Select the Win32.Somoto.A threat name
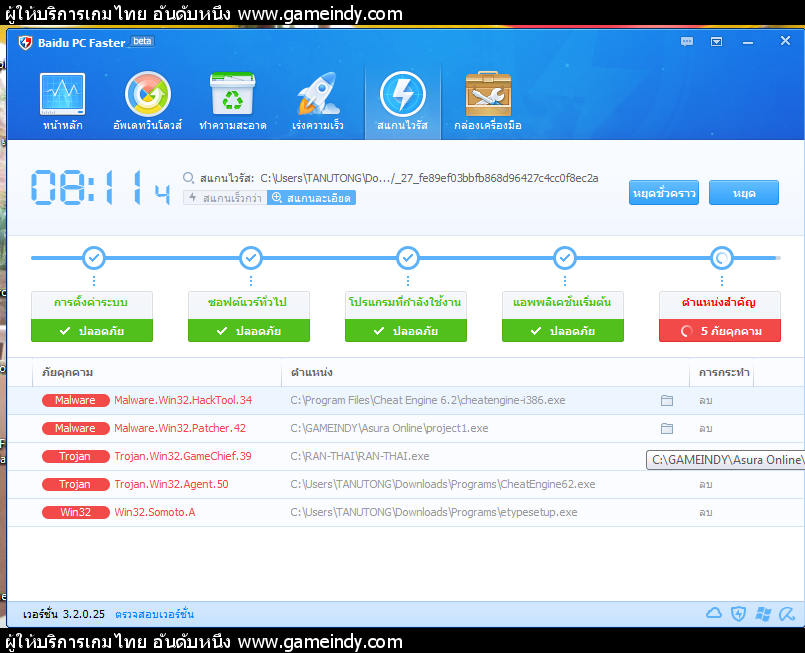 tap(155, 512)
